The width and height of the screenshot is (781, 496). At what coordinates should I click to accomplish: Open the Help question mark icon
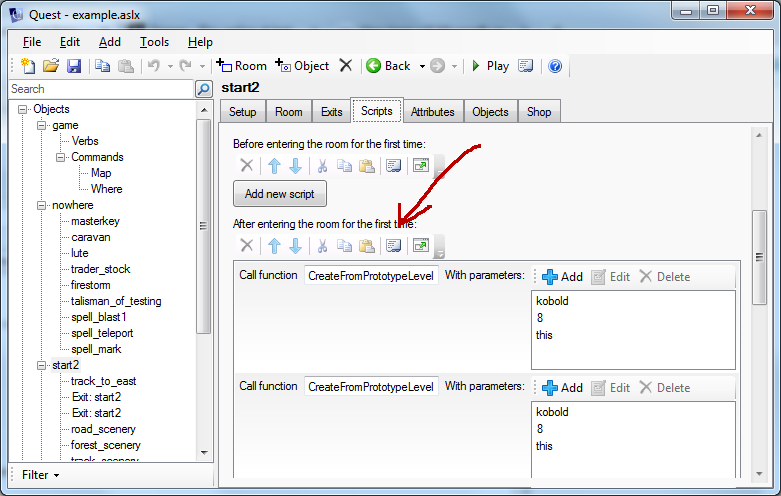[555, 66]
